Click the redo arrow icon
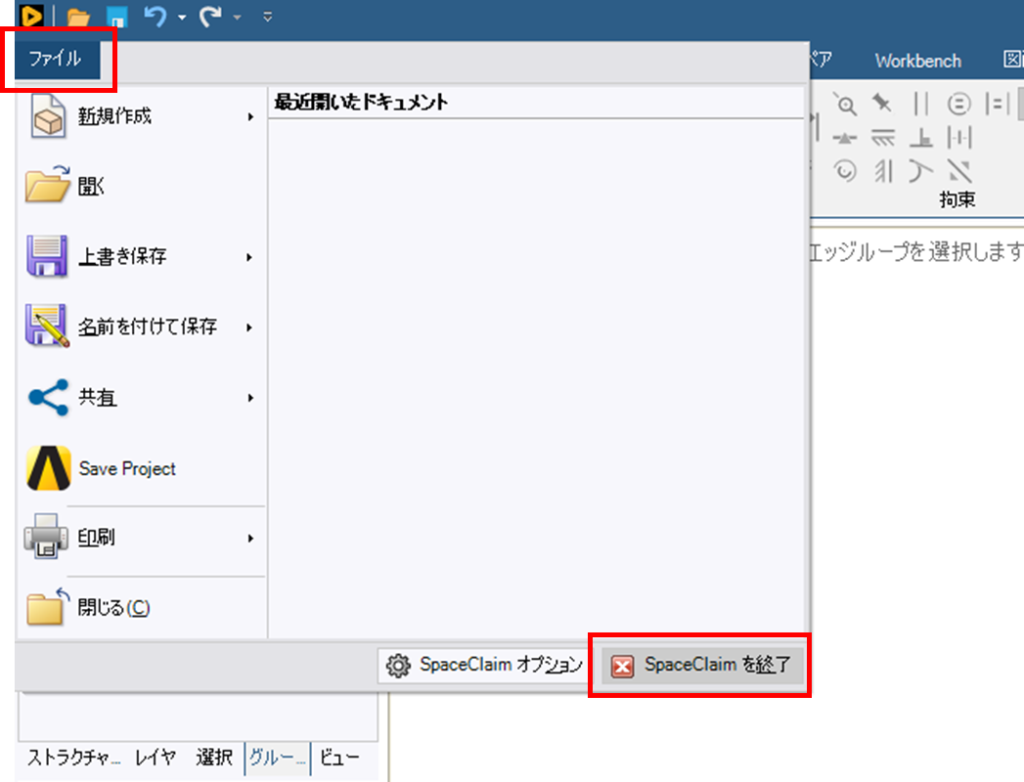The image size is (1024, 782). click(210, 16)
